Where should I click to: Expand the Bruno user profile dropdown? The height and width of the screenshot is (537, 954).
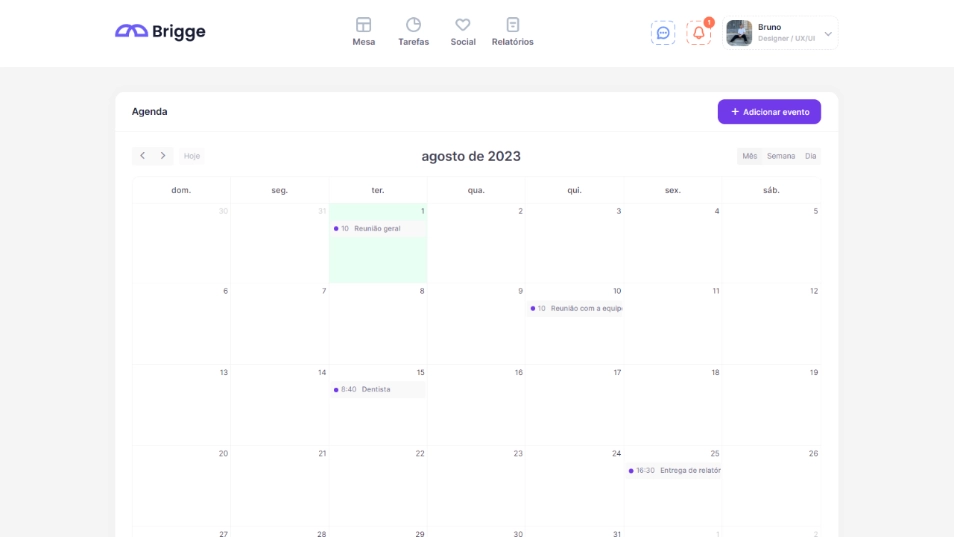tap(827, 34)
